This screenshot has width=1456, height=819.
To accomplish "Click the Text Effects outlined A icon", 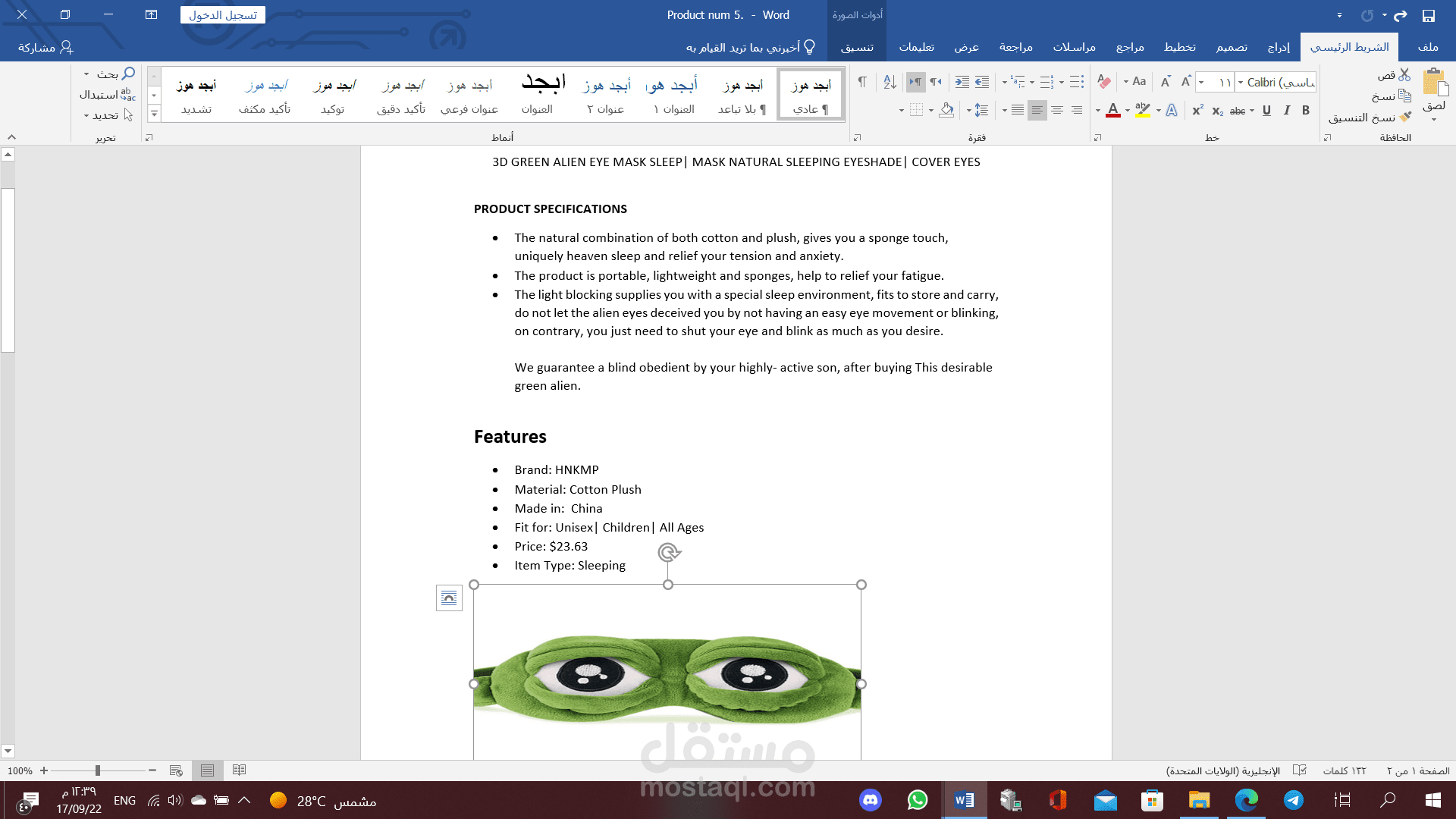I will pos(1172,111).
